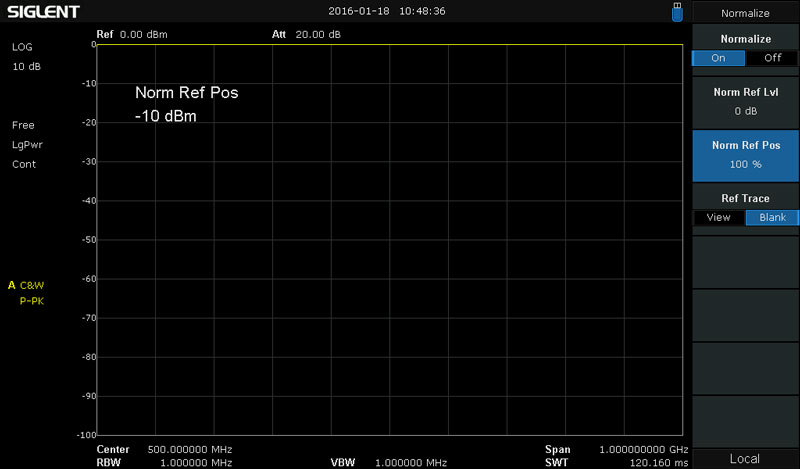Select the Norm Ref Pos 100 % softkey

(x=745, y=154)
